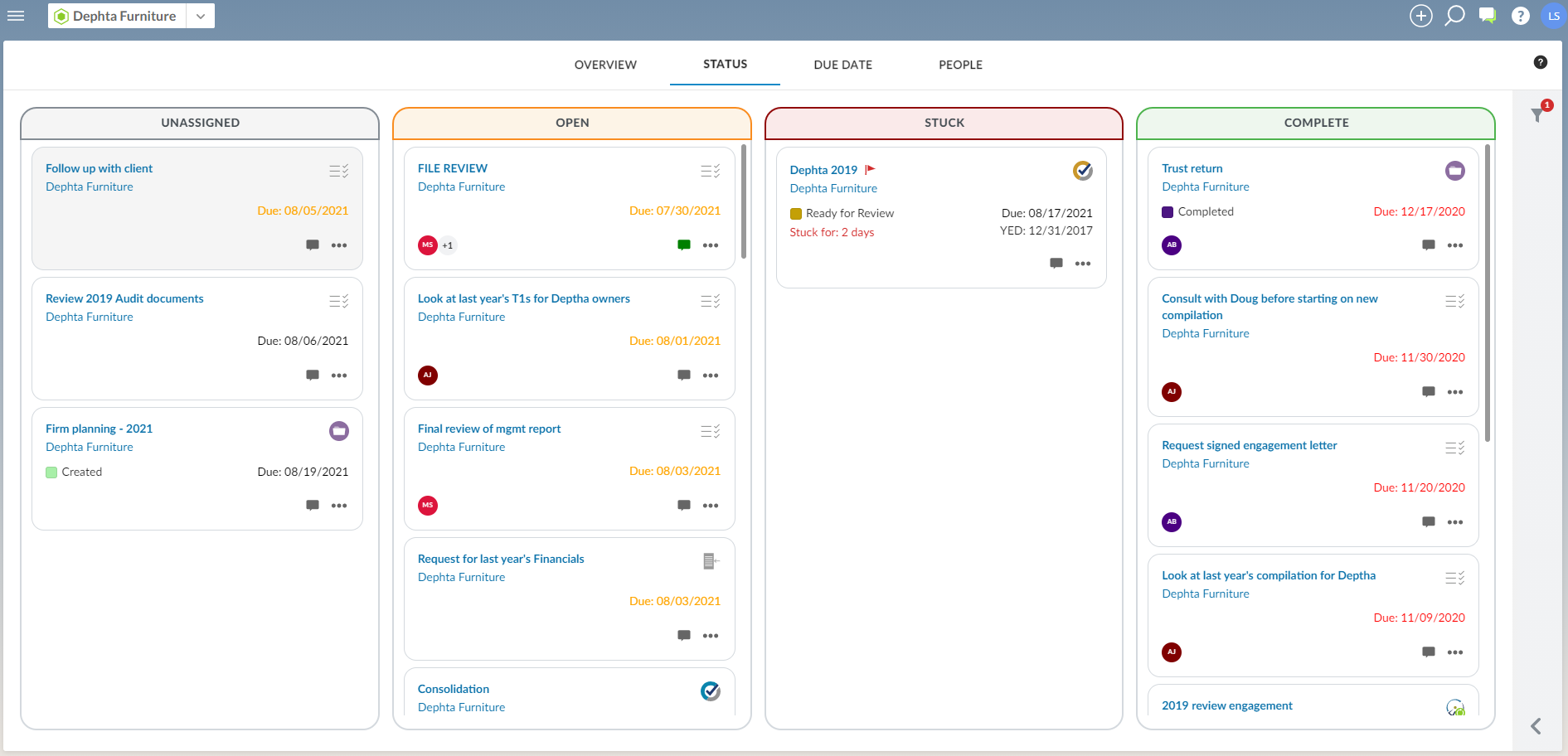The height and width of the screenshot is (756, 1568).
Task: Expand the Deptha Furniture entity dropdown
Action: pos(200,16)
